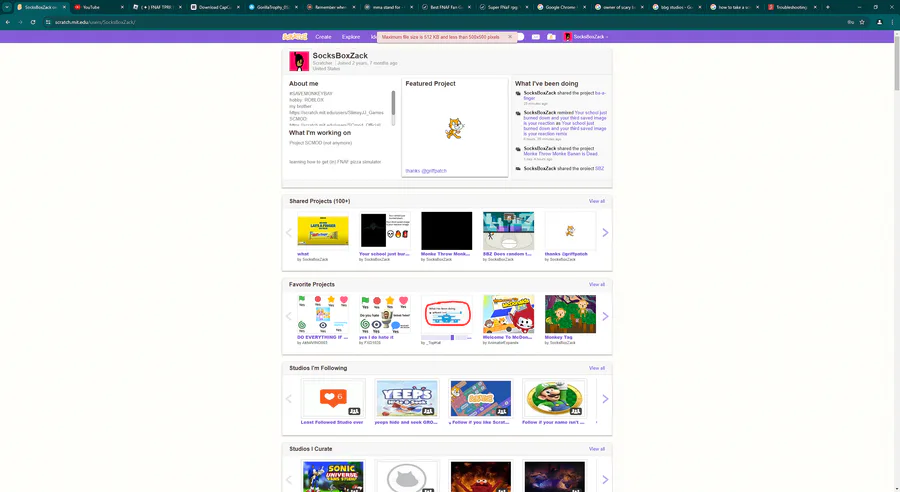Click the SocksBoxZack profile avatar picture
The image size is (900, 492).
click(299, 61)
